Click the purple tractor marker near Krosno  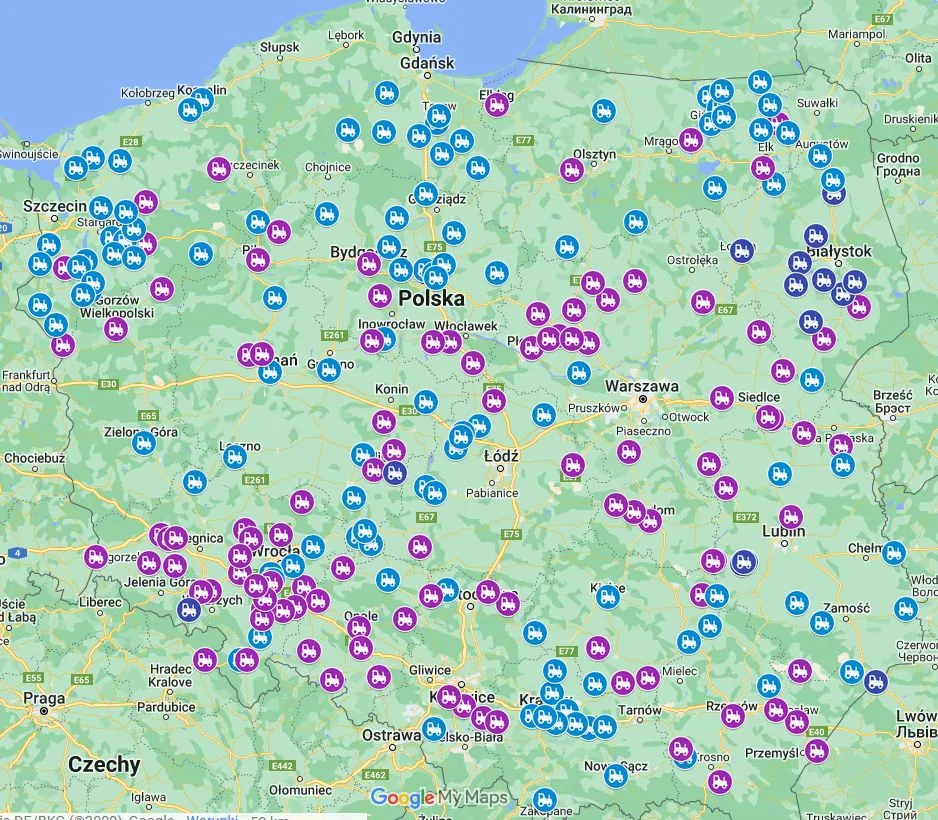(681, 748)
